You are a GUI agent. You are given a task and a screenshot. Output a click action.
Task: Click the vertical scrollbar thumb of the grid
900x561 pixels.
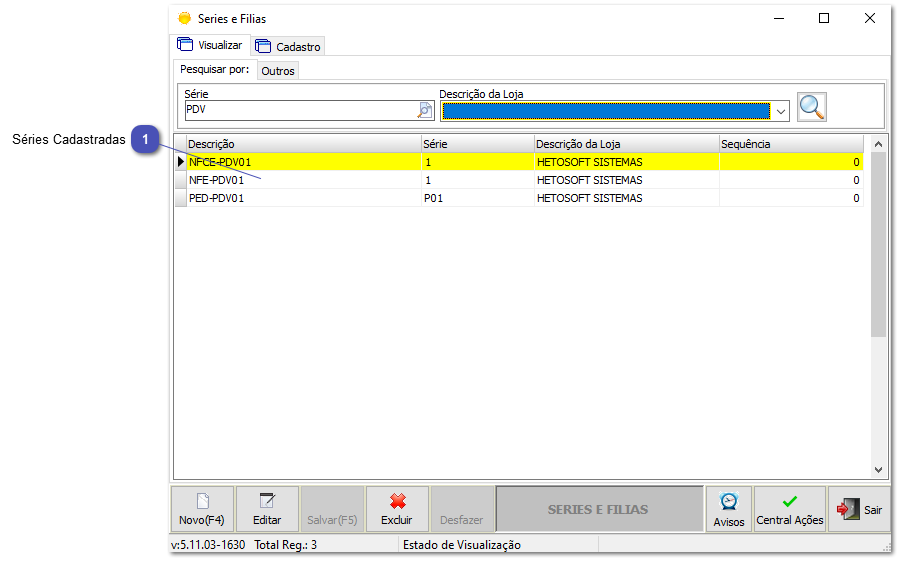click(x=878, y=244)
